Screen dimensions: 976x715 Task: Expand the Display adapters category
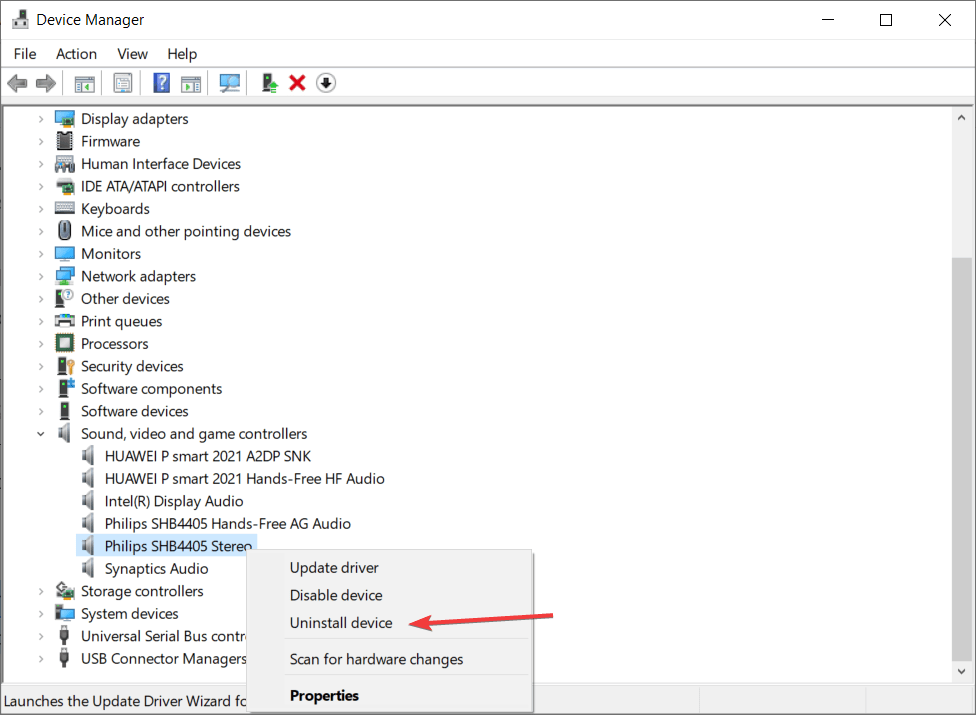point(41,119)
